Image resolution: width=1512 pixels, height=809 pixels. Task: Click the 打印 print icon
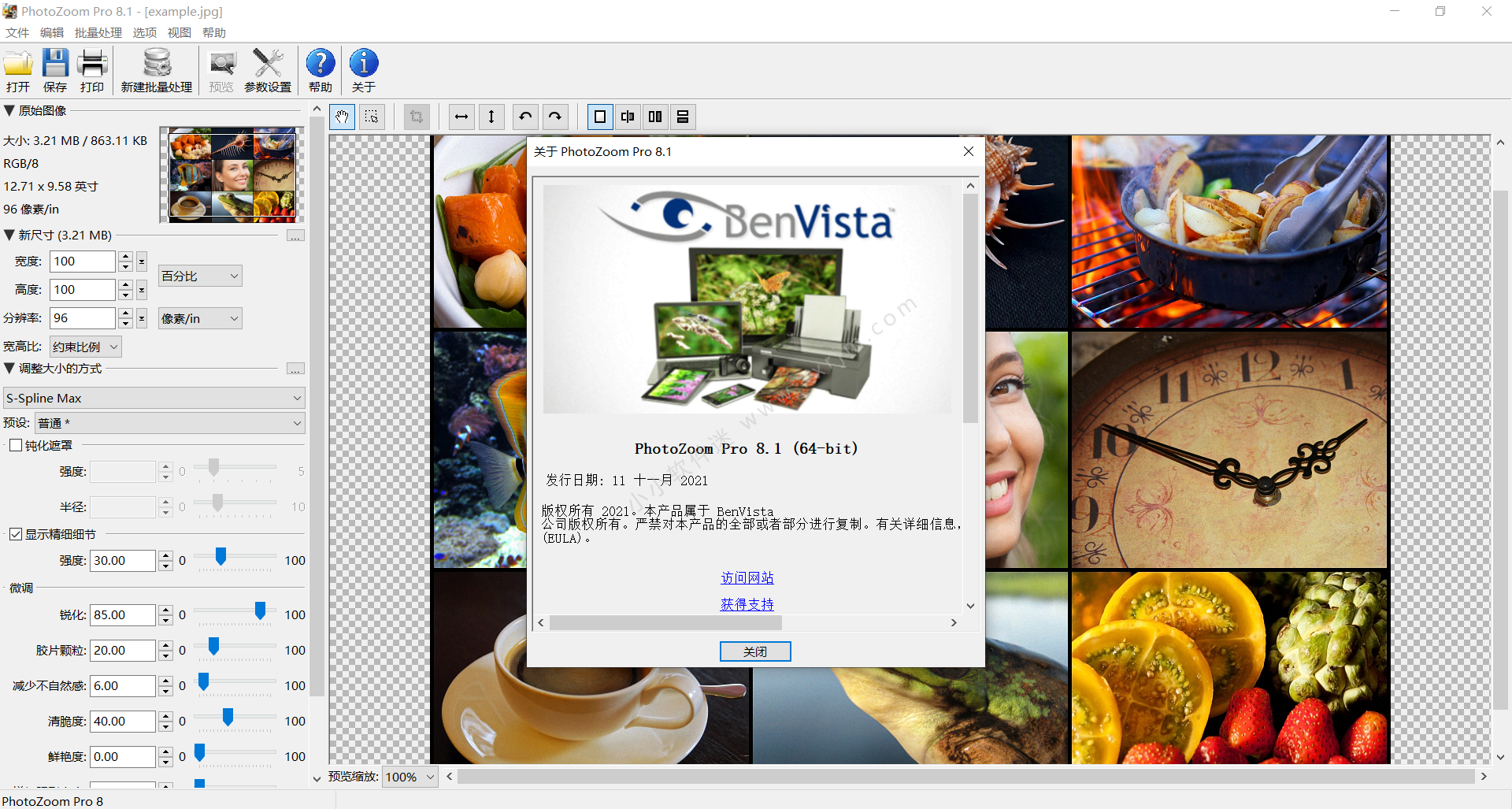click(x=92, y=71)
